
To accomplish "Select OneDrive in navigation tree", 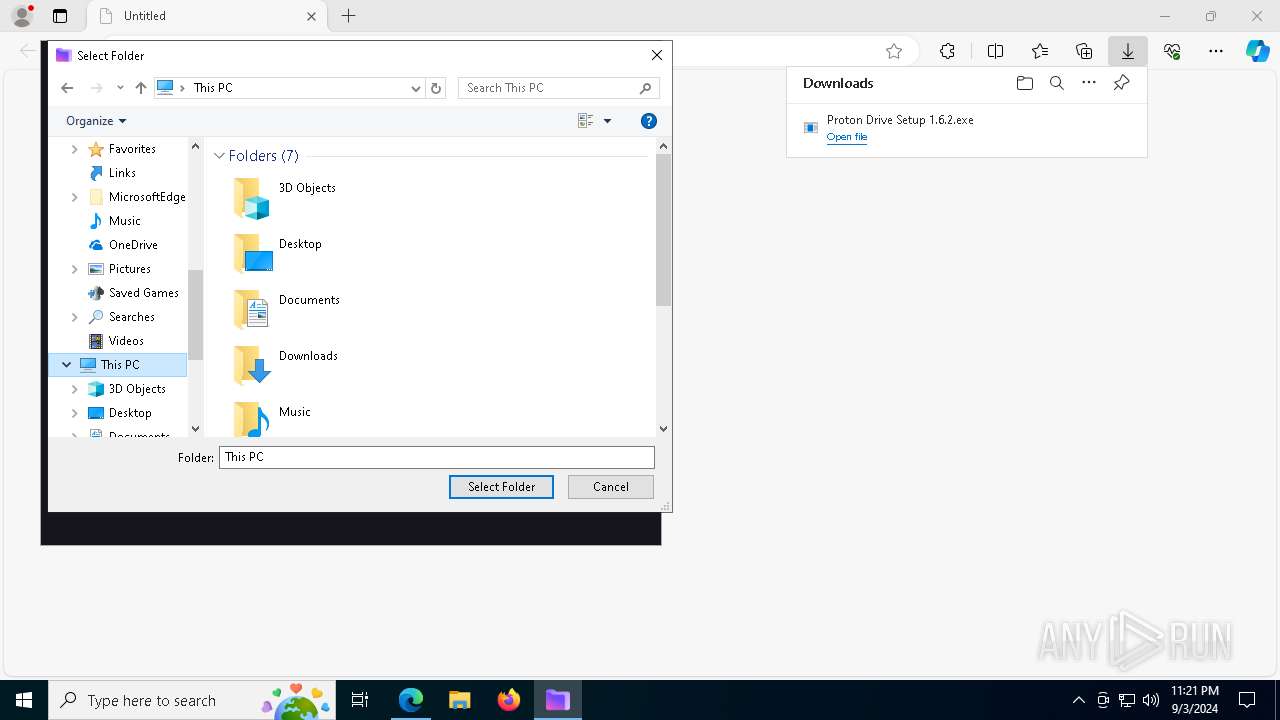I will (x=133, y=245).
